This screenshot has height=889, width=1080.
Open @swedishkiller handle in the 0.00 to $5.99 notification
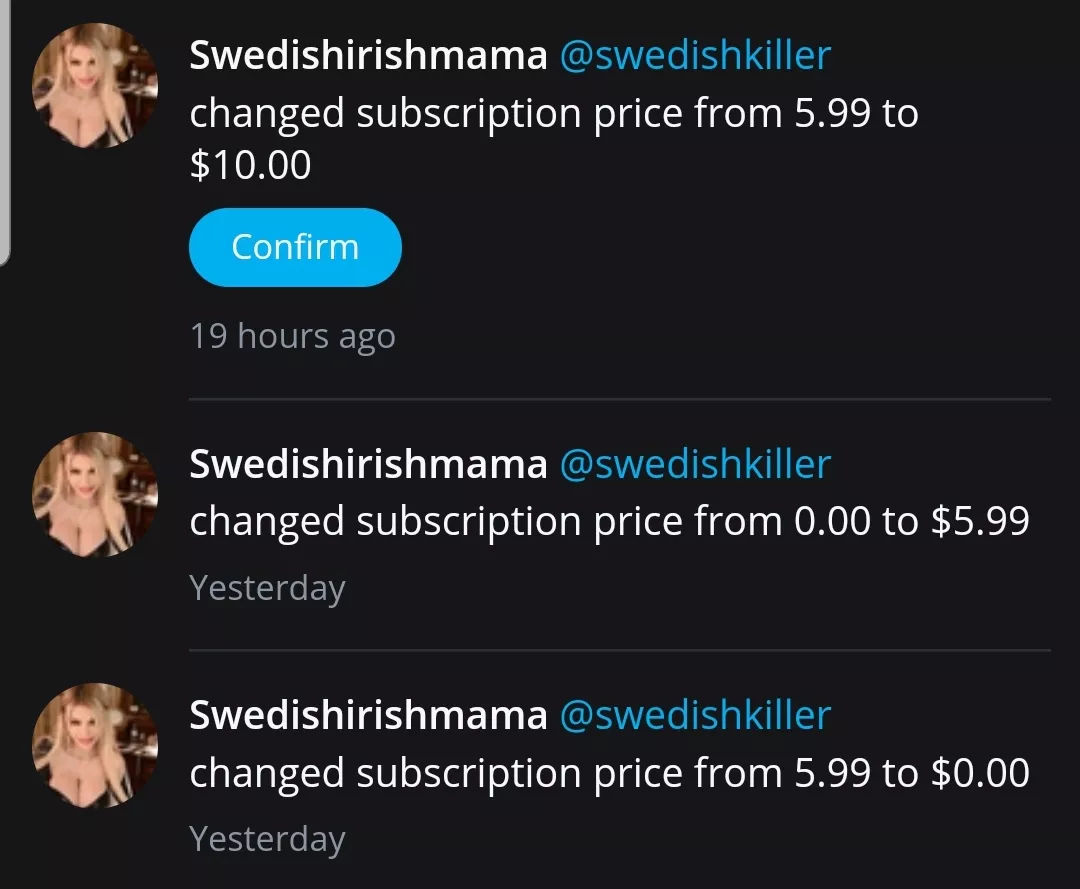tap(695, 464)
